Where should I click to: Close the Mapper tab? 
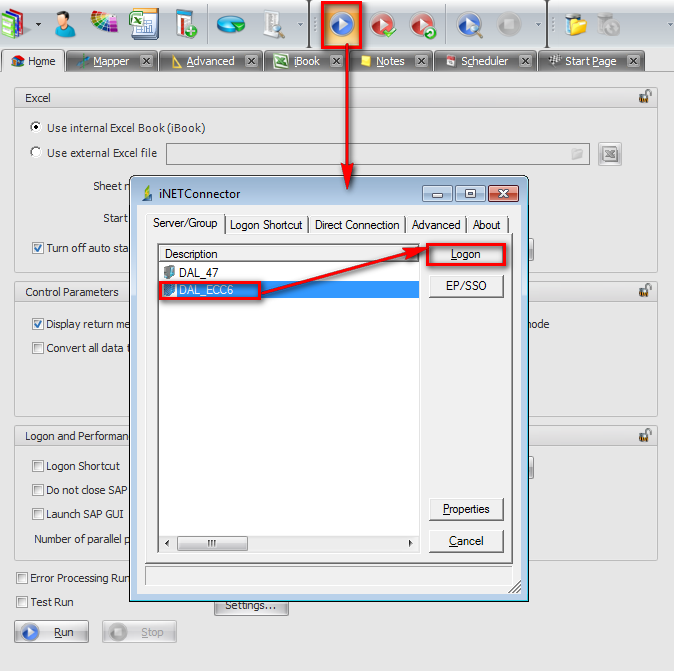tap(147, 61)
